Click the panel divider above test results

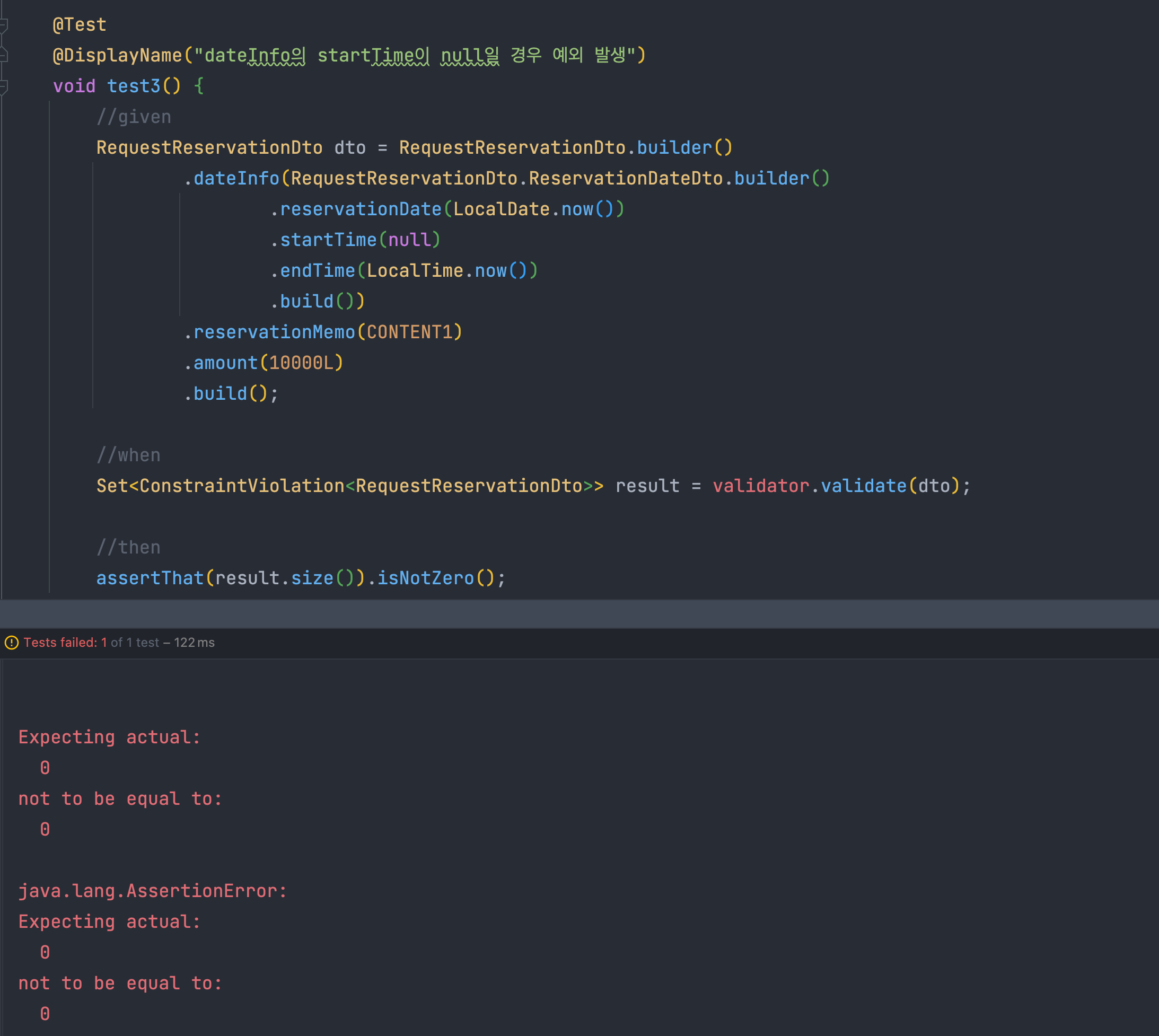579,613
